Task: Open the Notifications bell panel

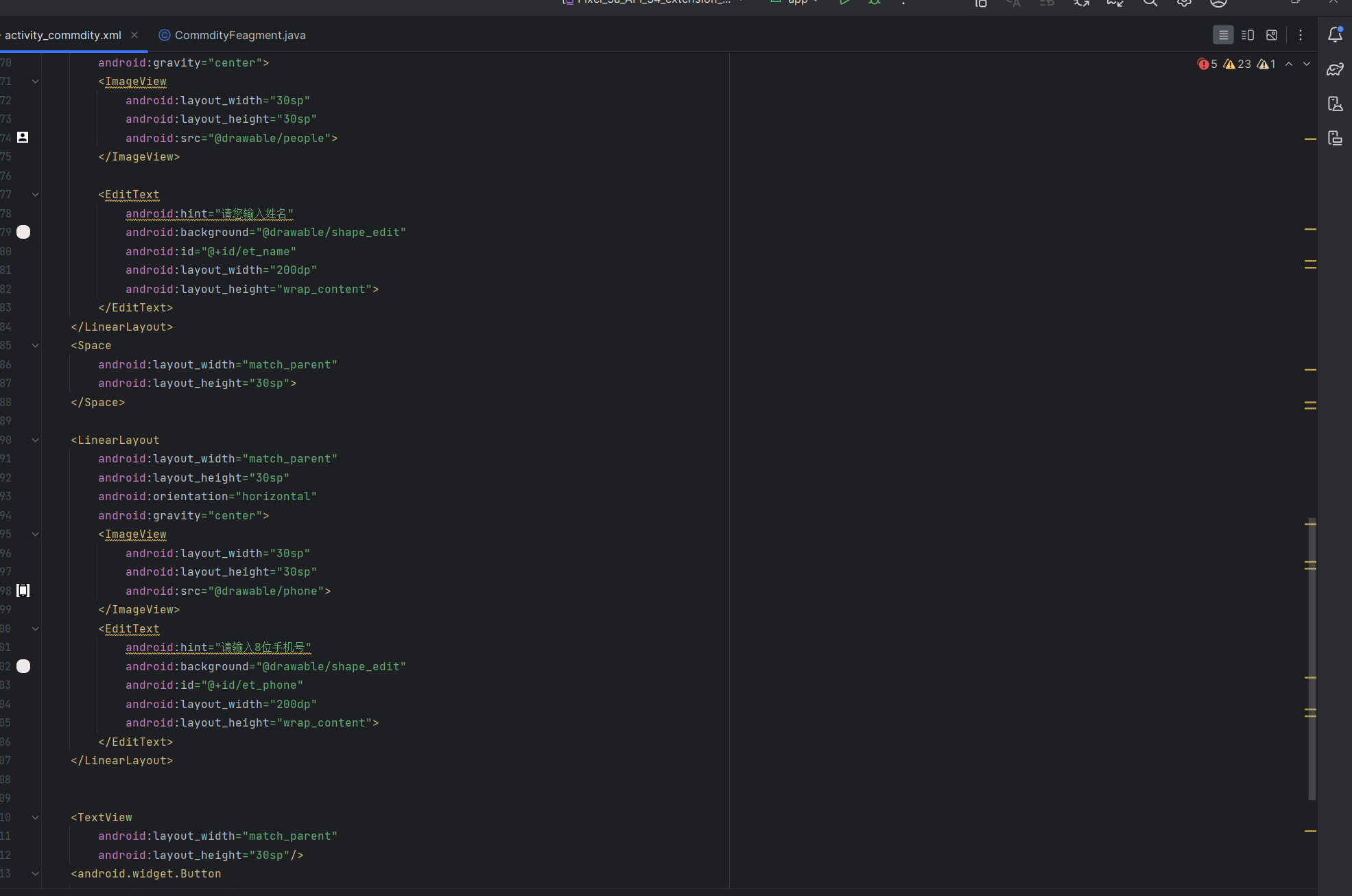Action: click(x=1335, y=35)
